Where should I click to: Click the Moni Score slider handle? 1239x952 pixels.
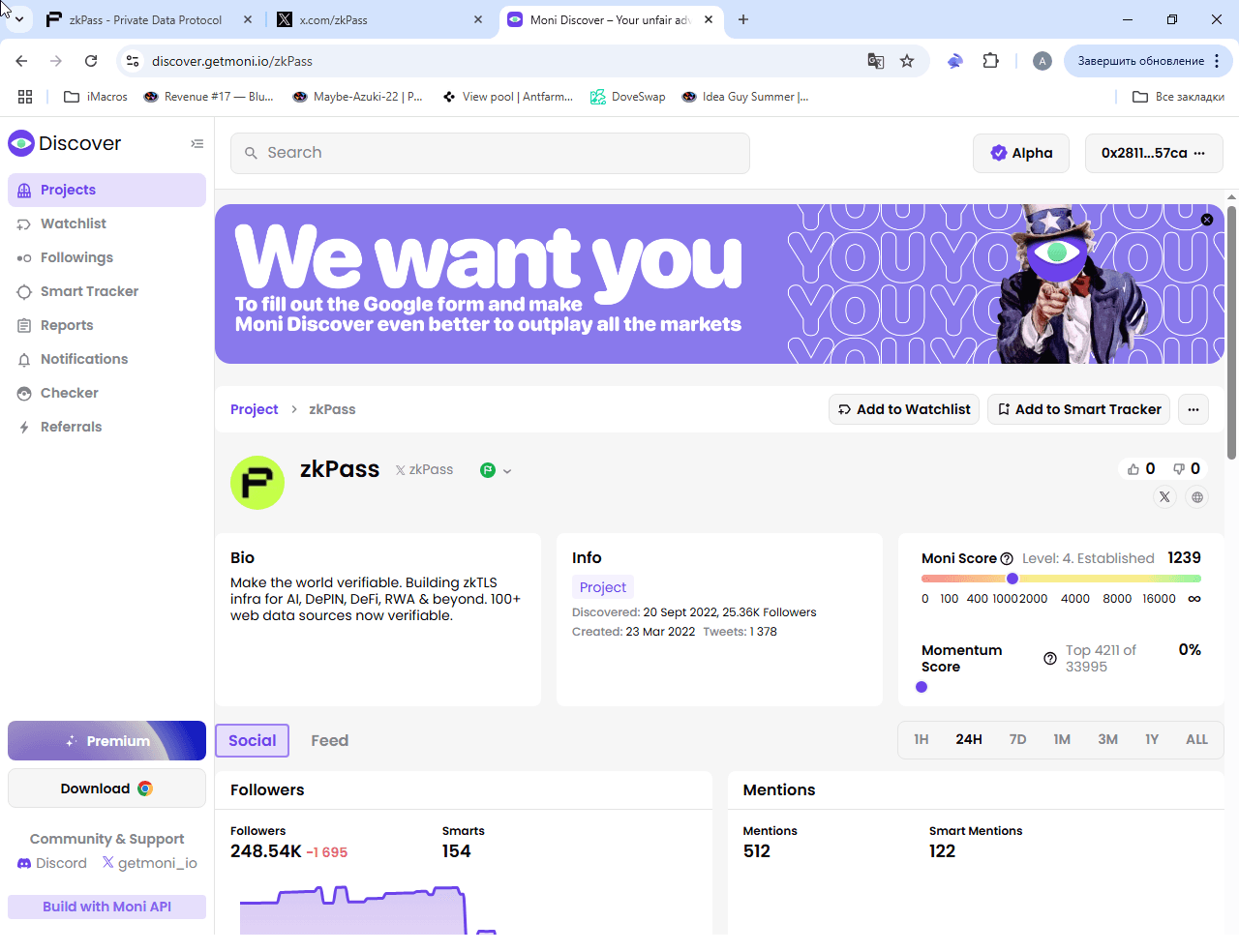[x=1012, y=579]
